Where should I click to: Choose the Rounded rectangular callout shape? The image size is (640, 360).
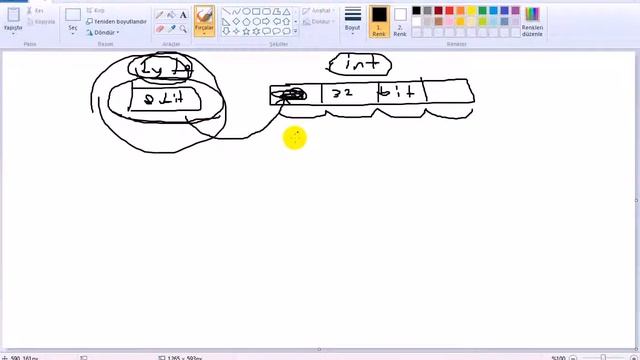coord(266,31)
